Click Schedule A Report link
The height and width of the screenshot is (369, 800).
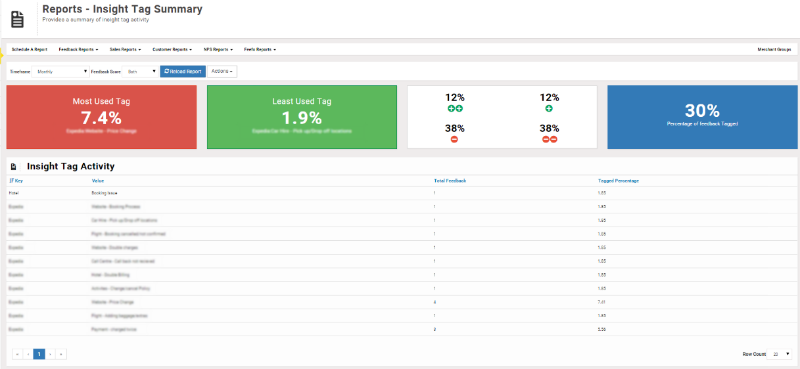tap(29, 50)
